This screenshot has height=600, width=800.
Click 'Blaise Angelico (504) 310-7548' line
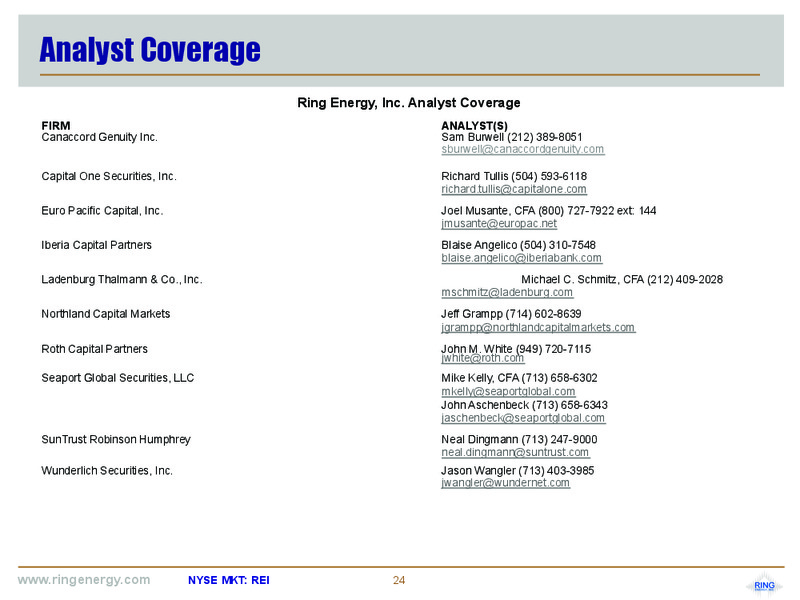pyautogui.click(x=518, y=245)
